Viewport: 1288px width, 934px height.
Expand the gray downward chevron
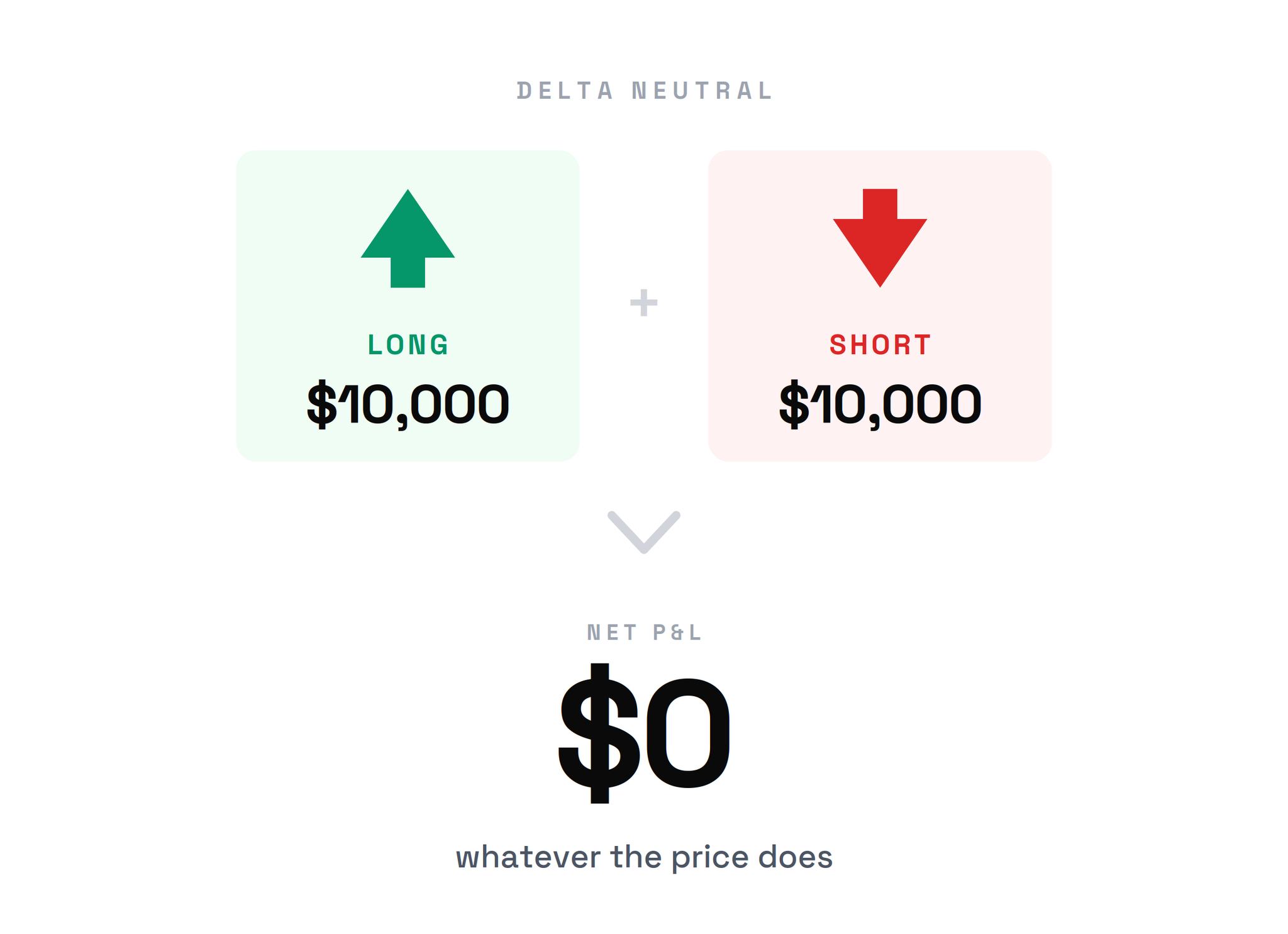644,532
